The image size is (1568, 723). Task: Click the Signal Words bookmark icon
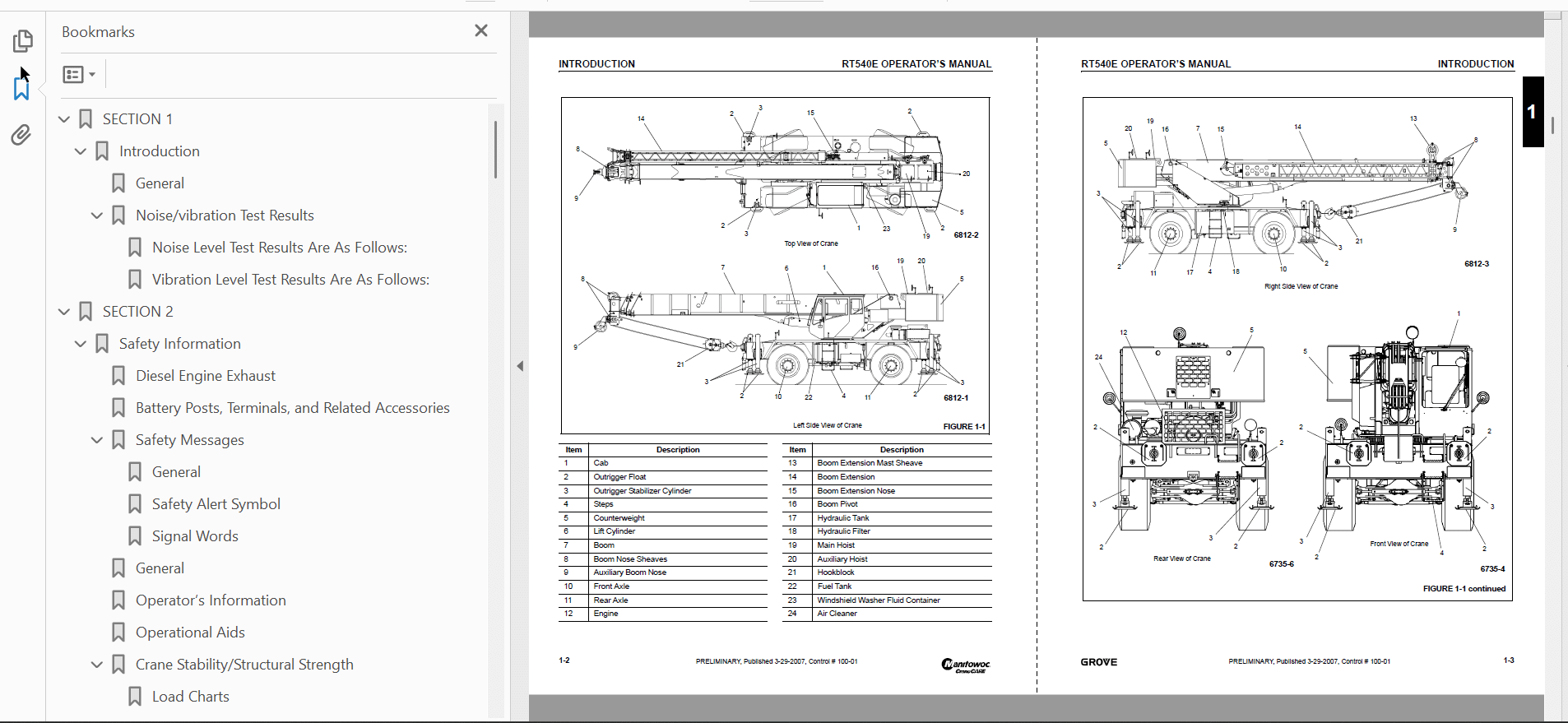click(x=135, y=536)
